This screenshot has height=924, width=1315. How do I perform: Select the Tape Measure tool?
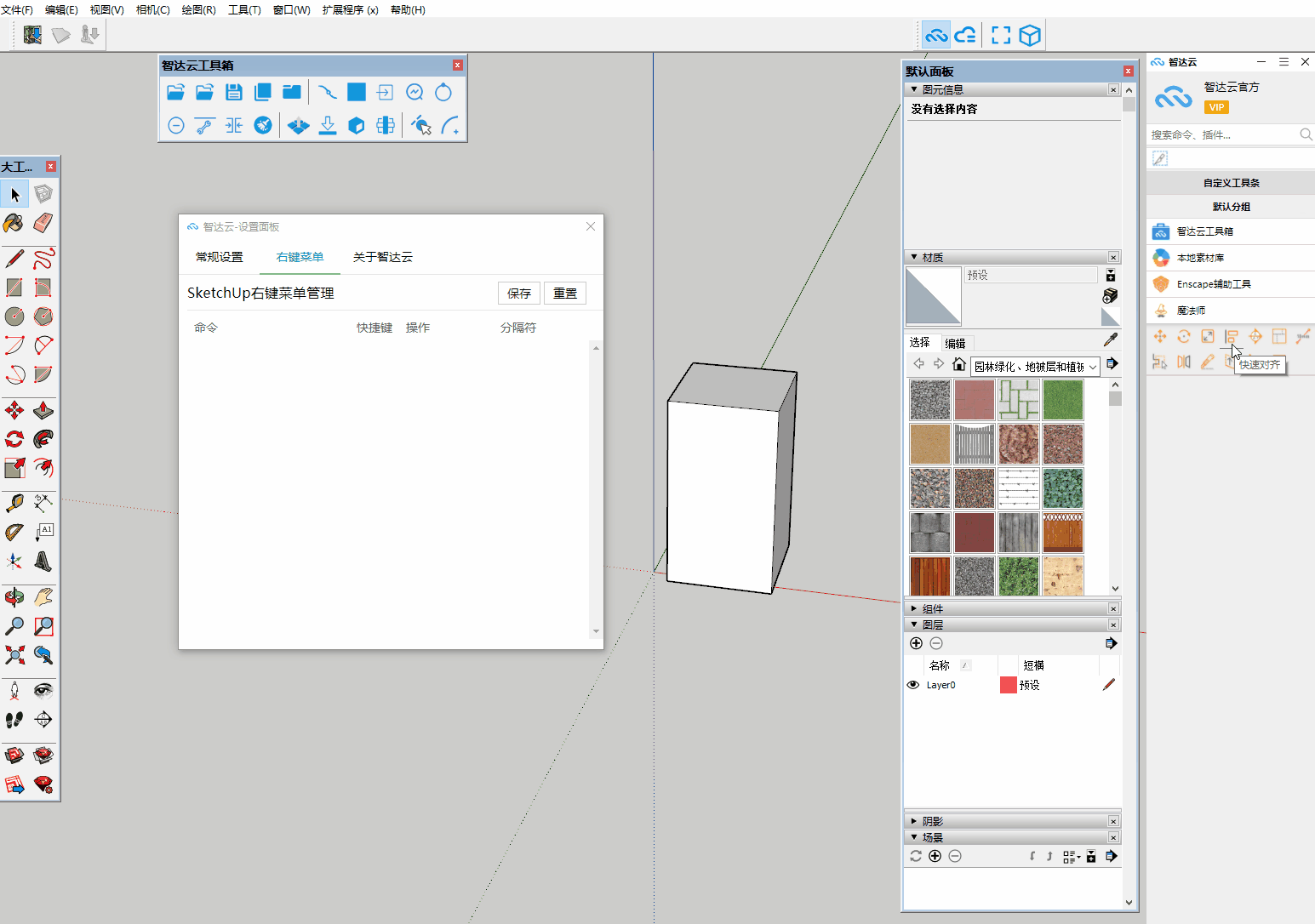pos(14,503)
